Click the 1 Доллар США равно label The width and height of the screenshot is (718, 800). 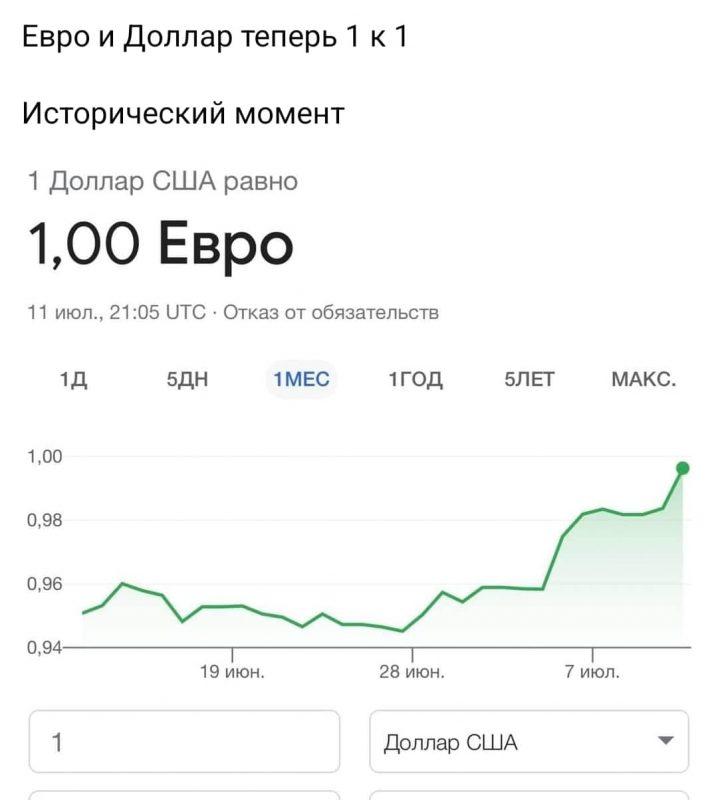163,181
